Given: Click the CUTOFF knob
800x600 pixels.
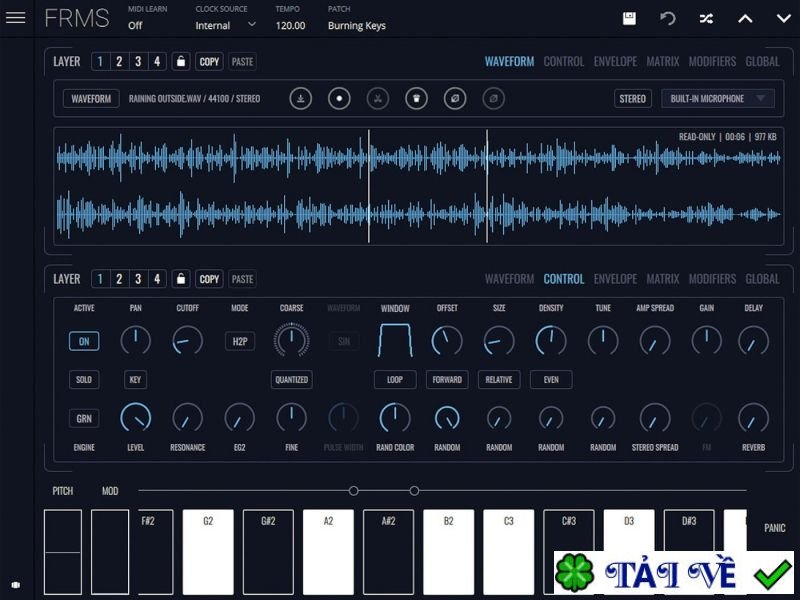Looking at the screenshot, I should coord(187,341).
